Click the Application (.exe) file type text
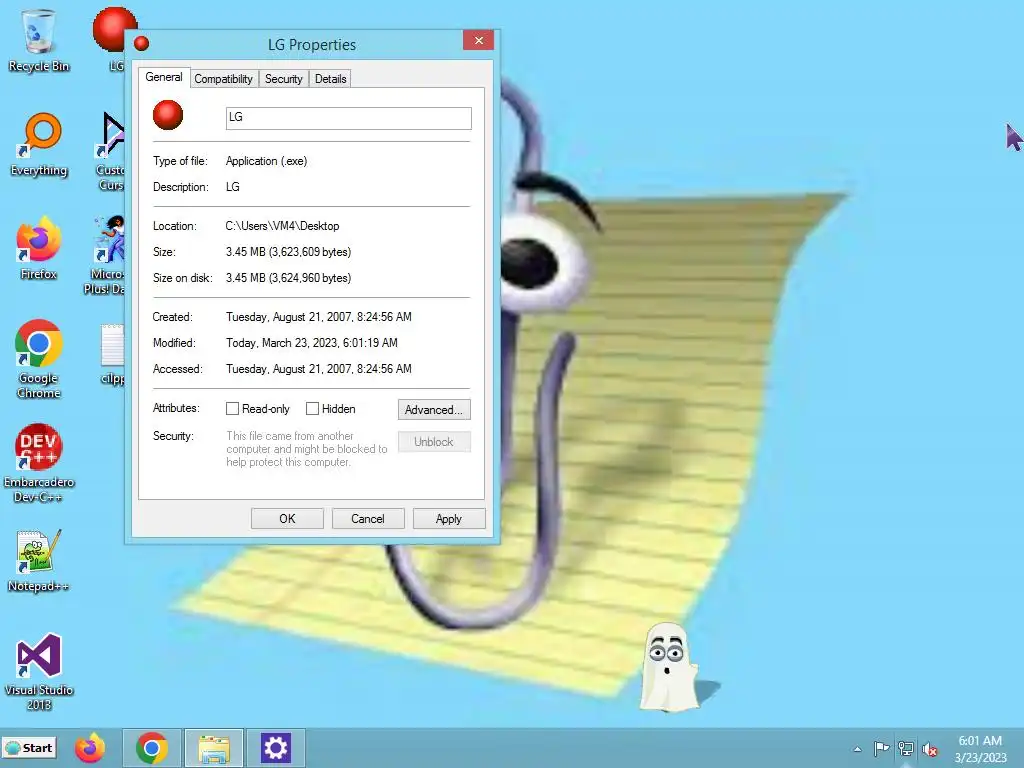 266,161
